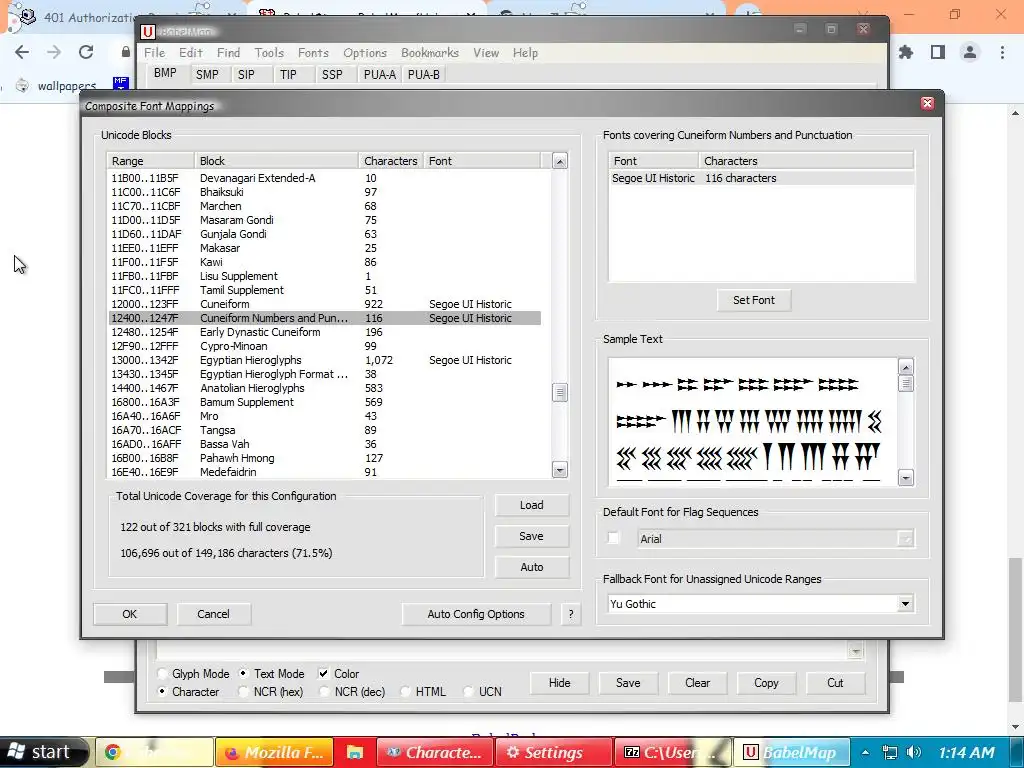Click the browser back arrow
The image size is (1024, 768).
click(22, 52)
